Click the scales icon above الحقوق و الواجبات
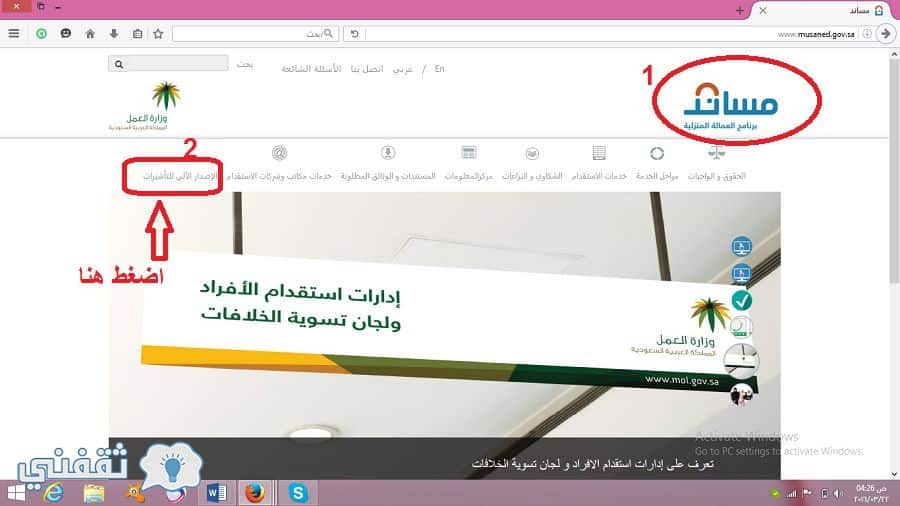 716,153
